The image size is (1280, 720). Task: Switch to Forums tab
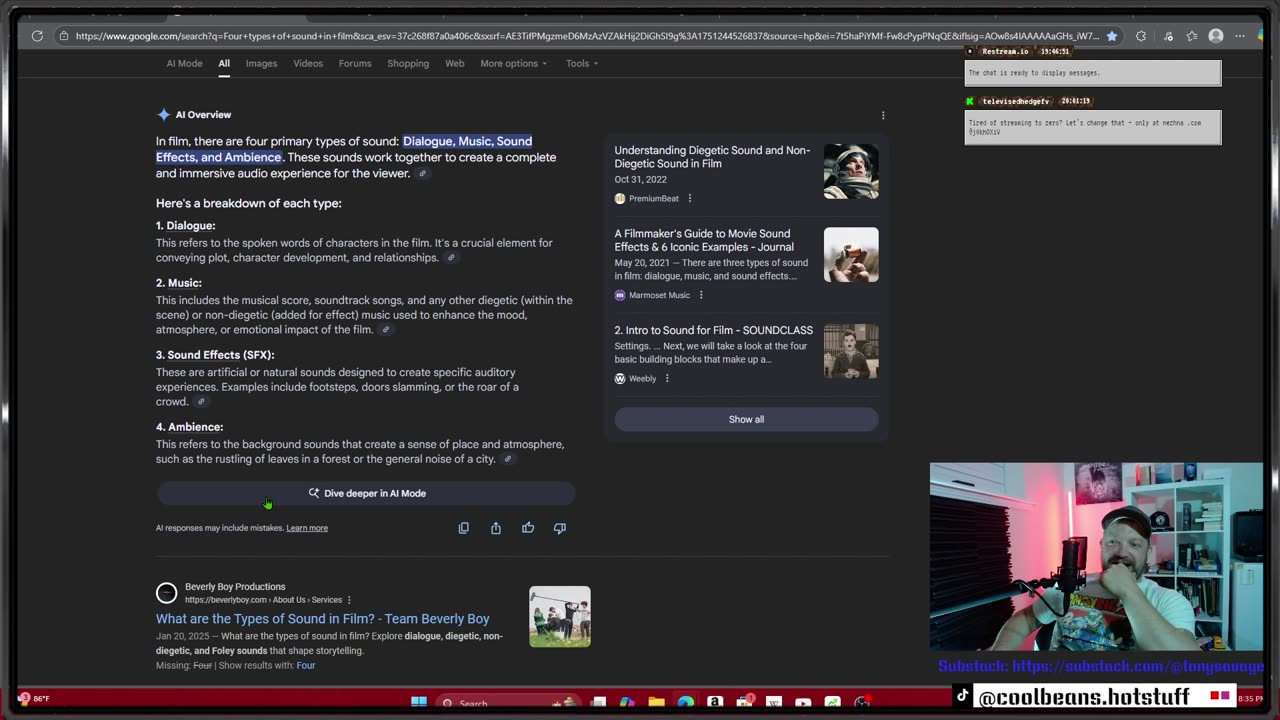(355, 63)
